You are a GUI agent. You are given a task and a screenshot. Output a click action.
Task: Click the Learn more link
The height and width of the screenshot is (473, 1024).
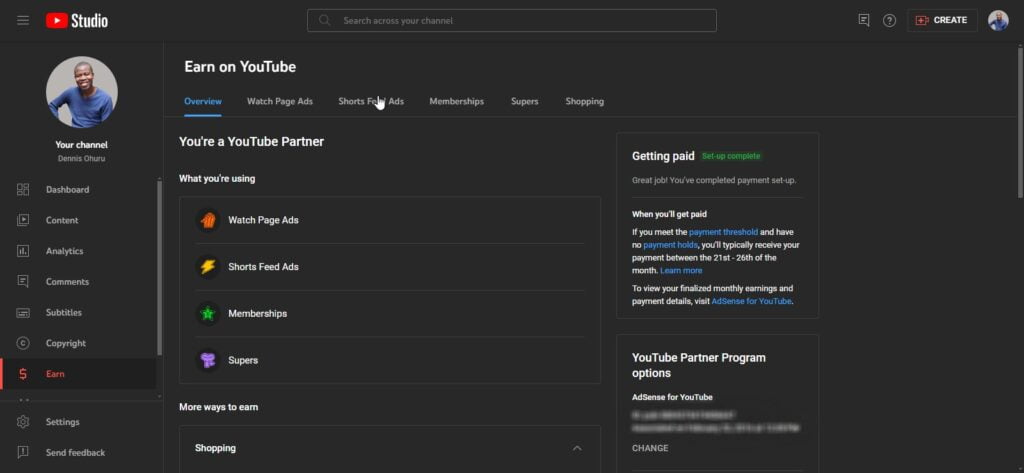tap(681, 270)
